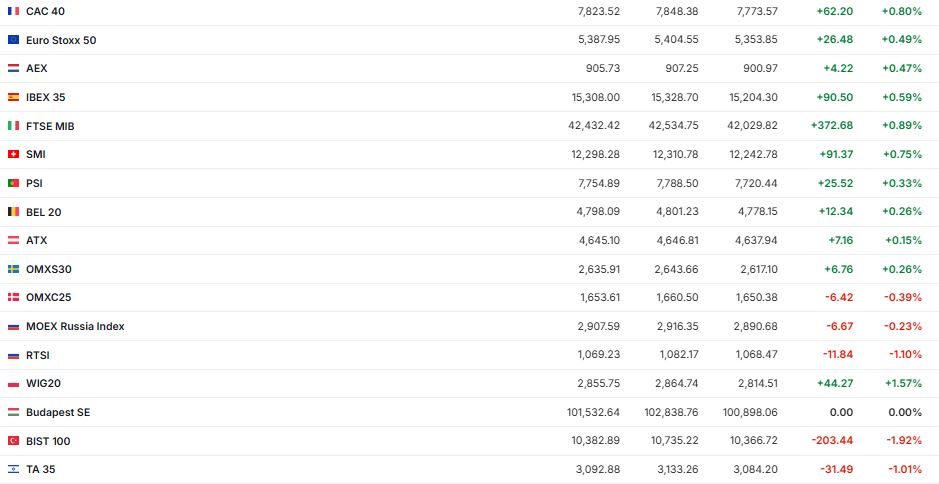939x484 pixels.
Task: Click the France flag icon beside CAC 40
Action: pos(13,11)
